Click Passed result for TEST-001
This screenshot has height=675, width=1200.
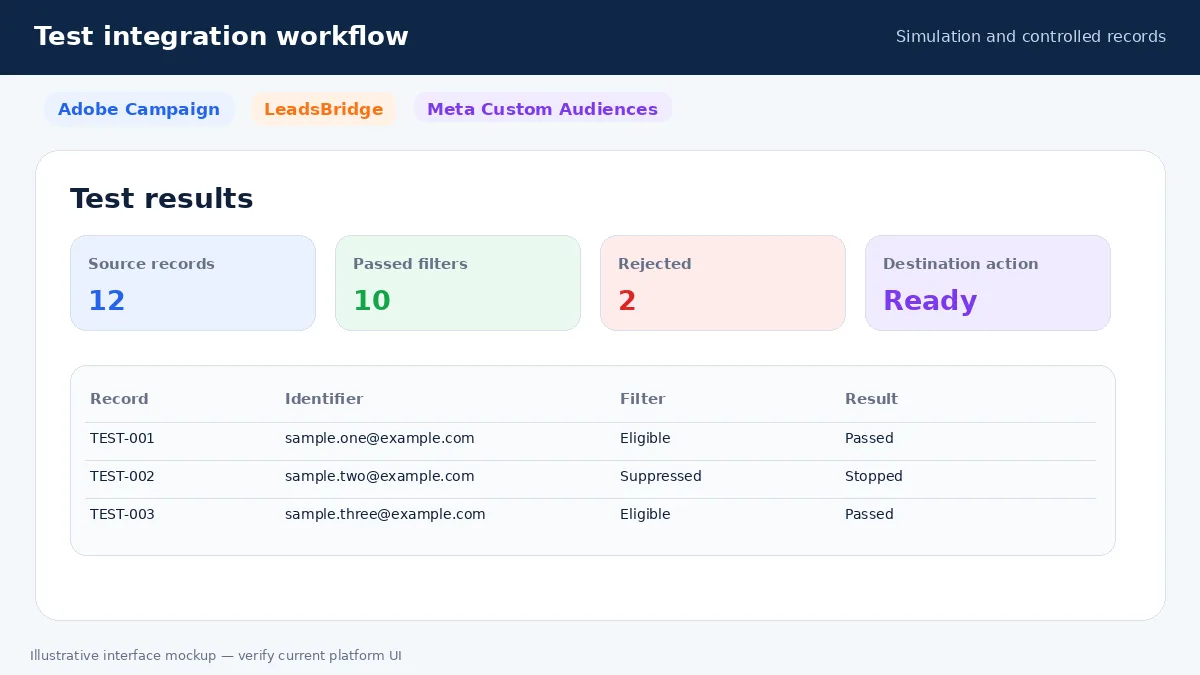(869, 438)
